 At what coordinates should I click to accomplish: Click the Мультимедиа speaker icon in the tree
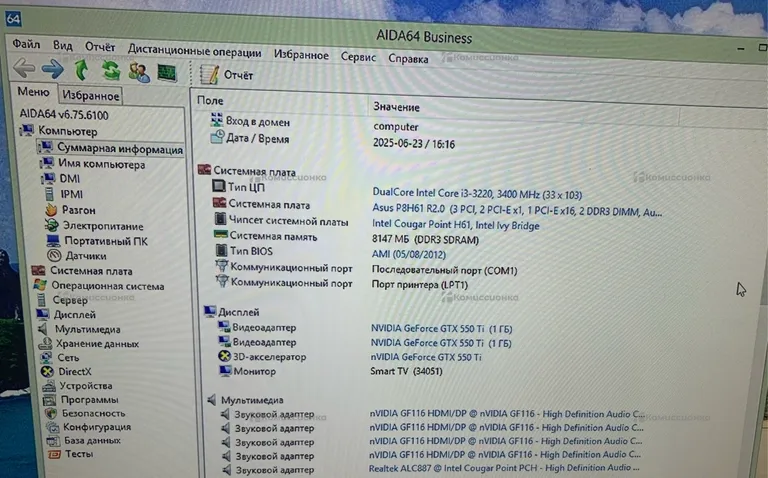coord(44,329)
